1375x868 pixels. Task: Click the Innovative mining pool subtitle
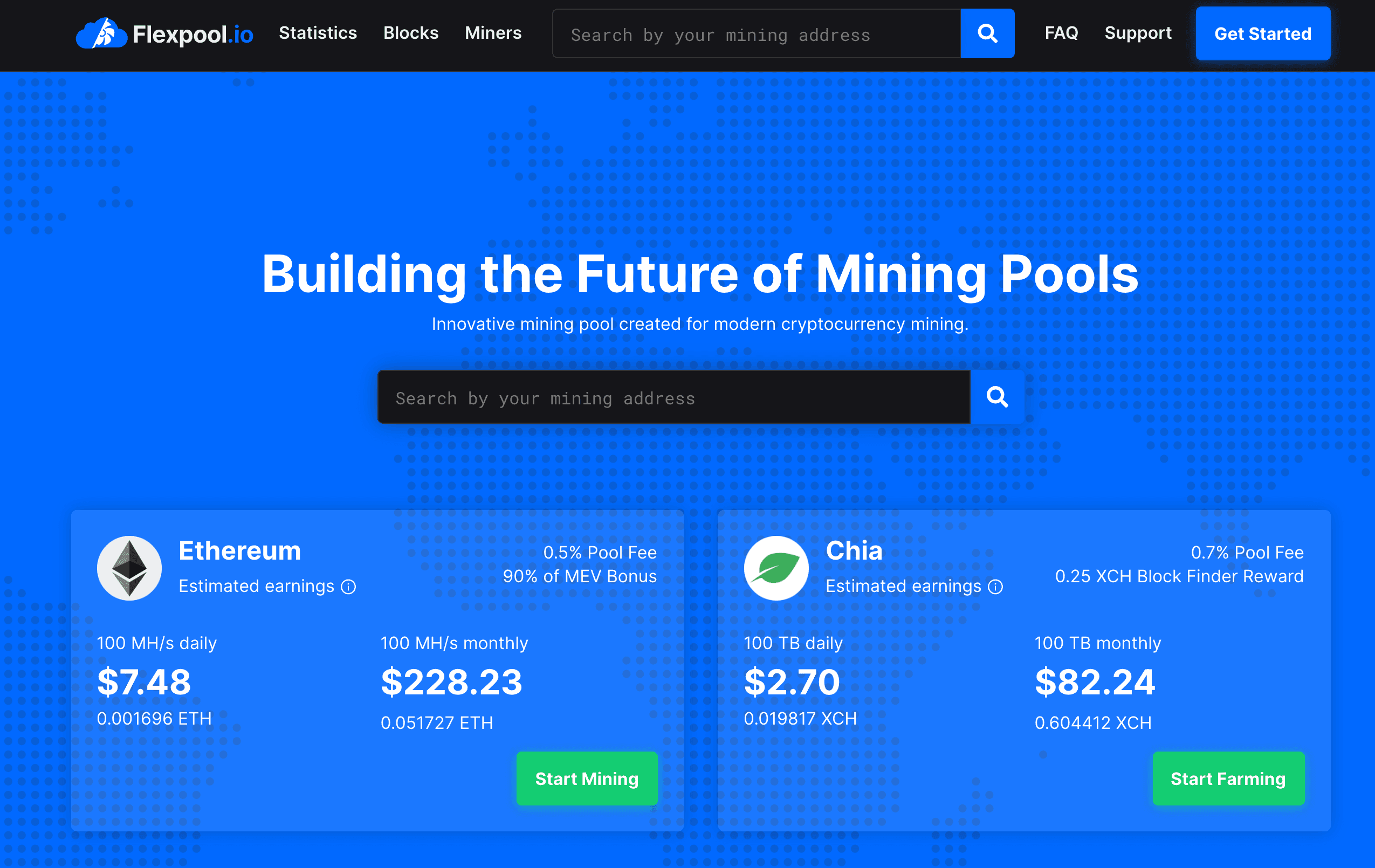point(700,324)
